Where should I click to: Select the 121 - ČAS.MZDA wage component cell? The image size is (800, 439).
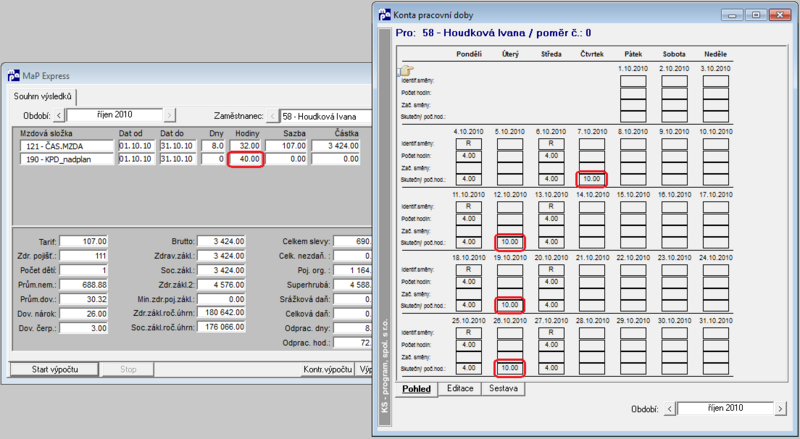[x=67, y=146]
